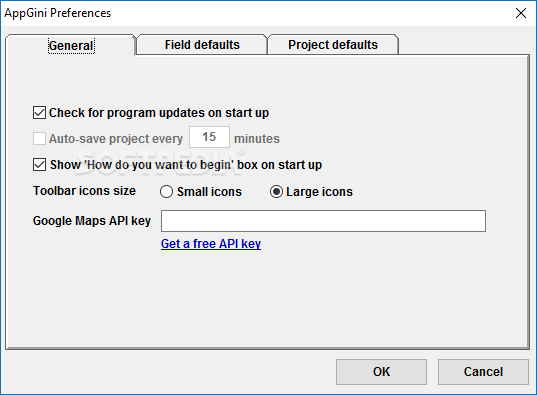Tick the Auto-save project check box
Screen dimensions: 537x395
pos(39,139)
